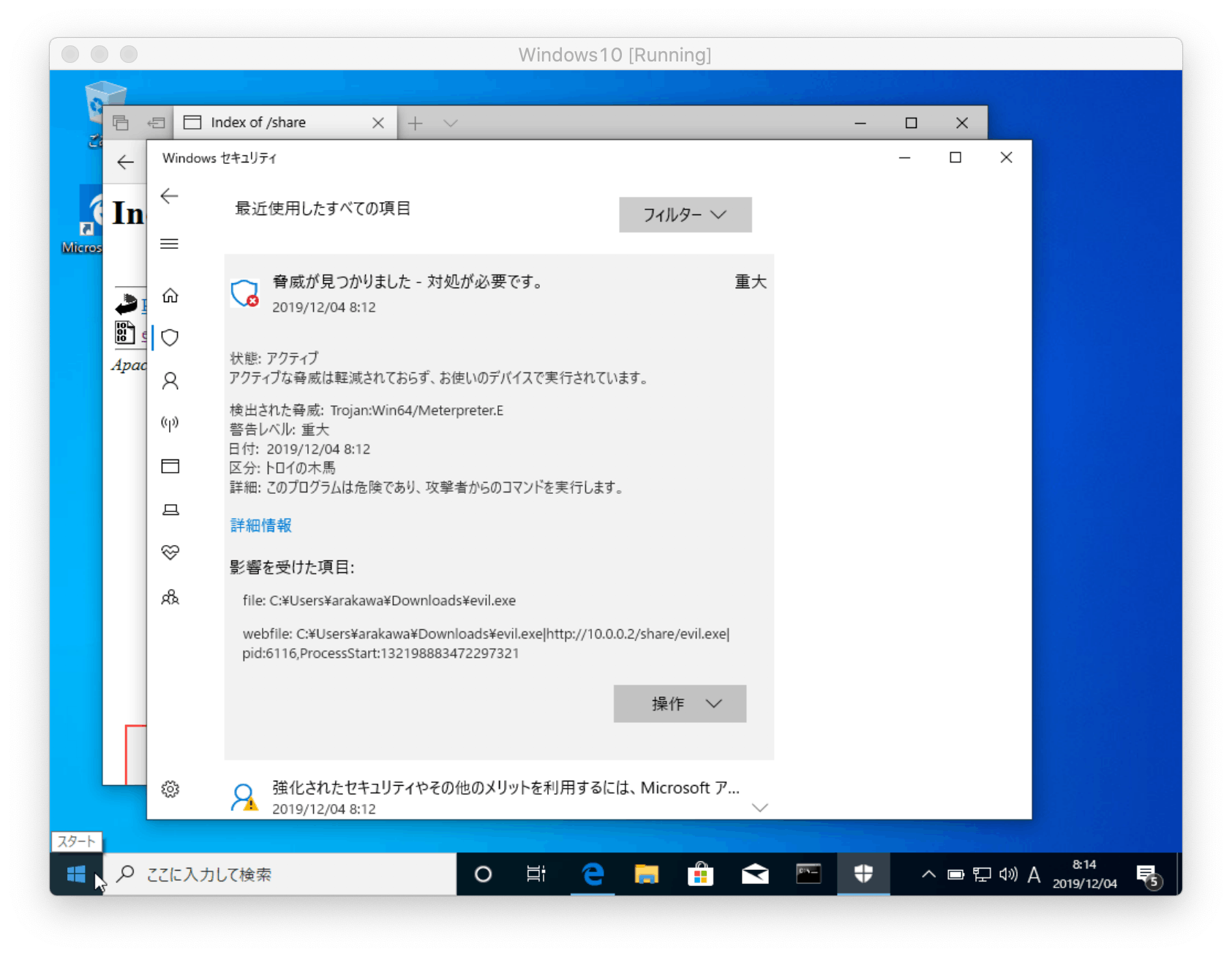Open the フィルター dropdown
Screen dimensions: 1232x957
pos(684,214)
